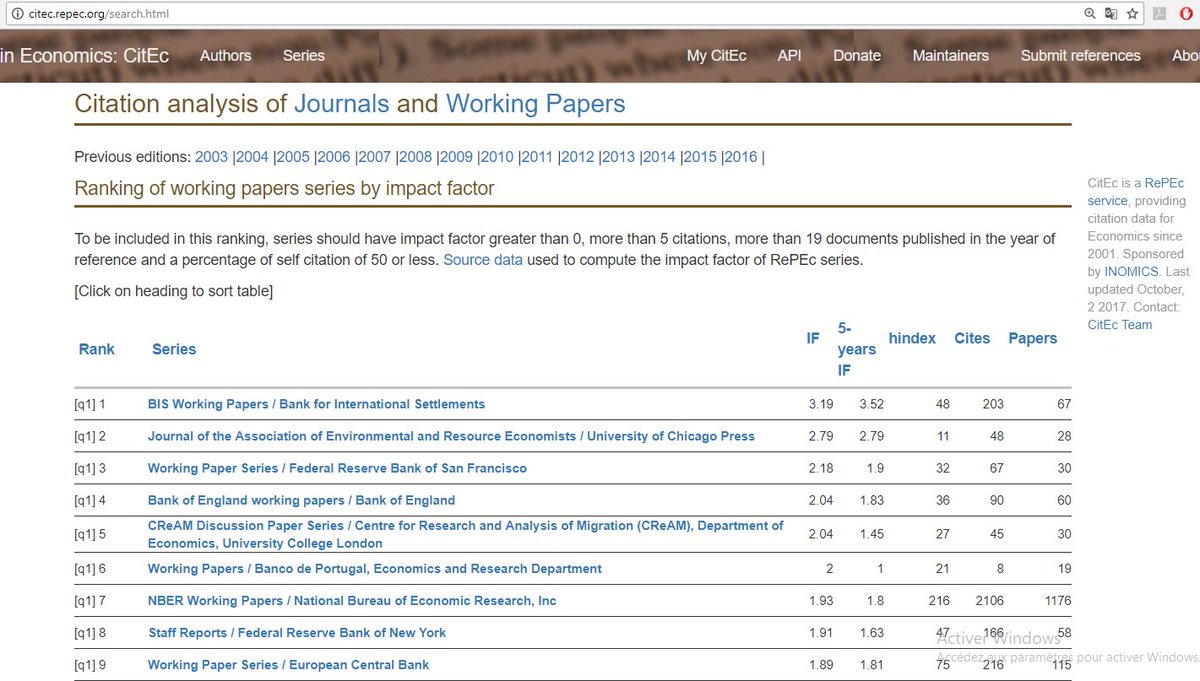The image size is (1200, 681).
Task: Visit the INOMICS sponsor link
Action: [1131, 271]
